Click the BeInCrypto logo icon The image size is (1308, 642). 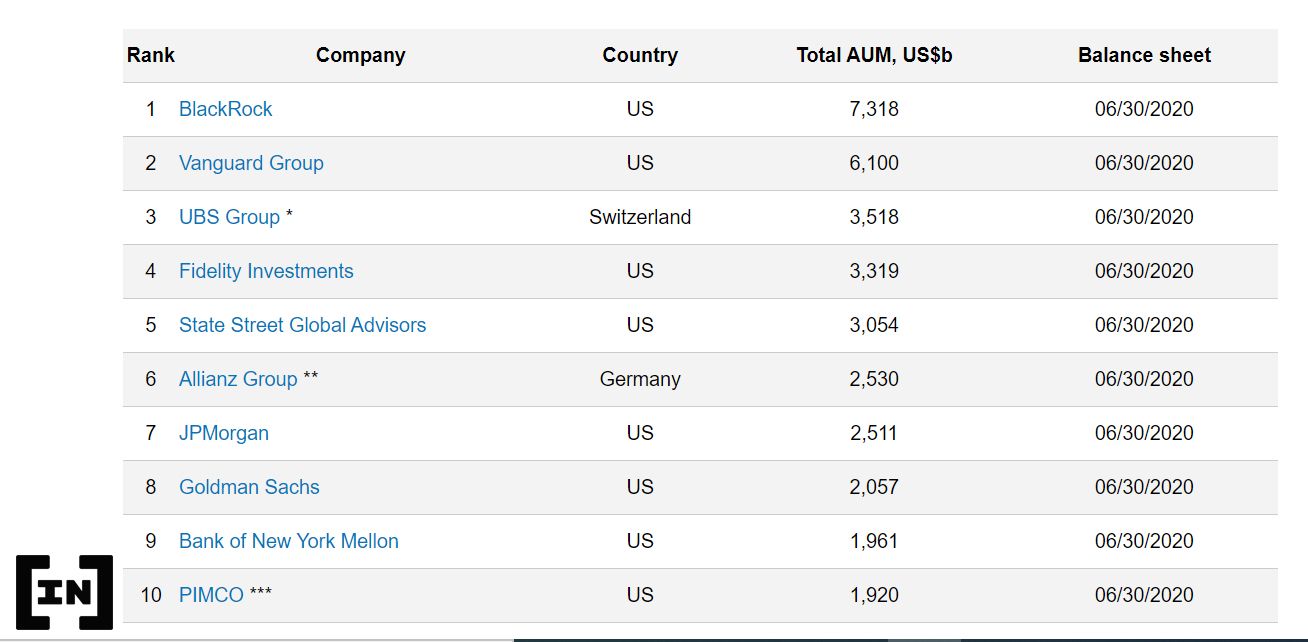pyautogui.click(x=64, y=592)
